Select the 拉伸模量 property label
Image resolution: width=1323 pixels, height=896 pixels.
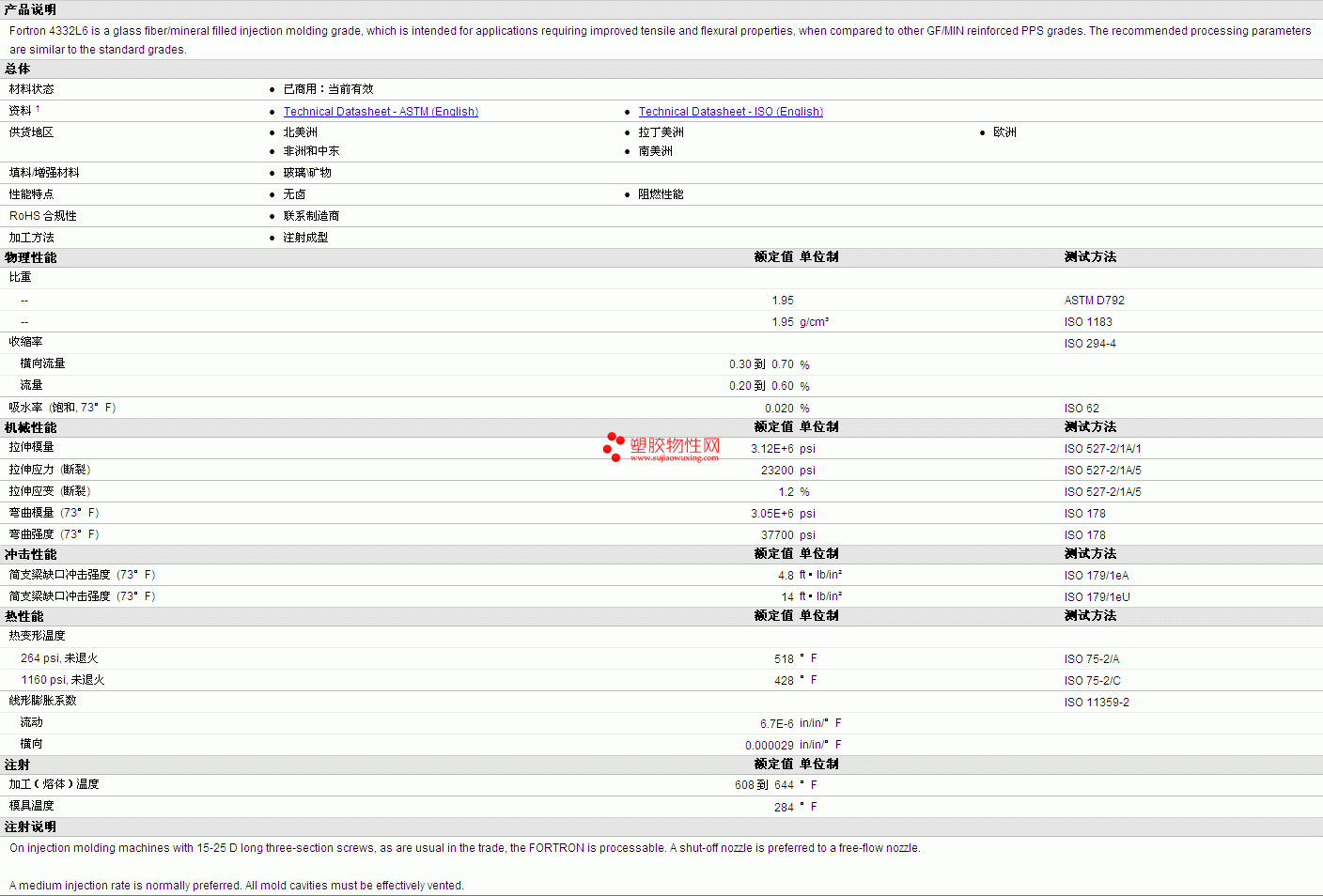(32, 447)
